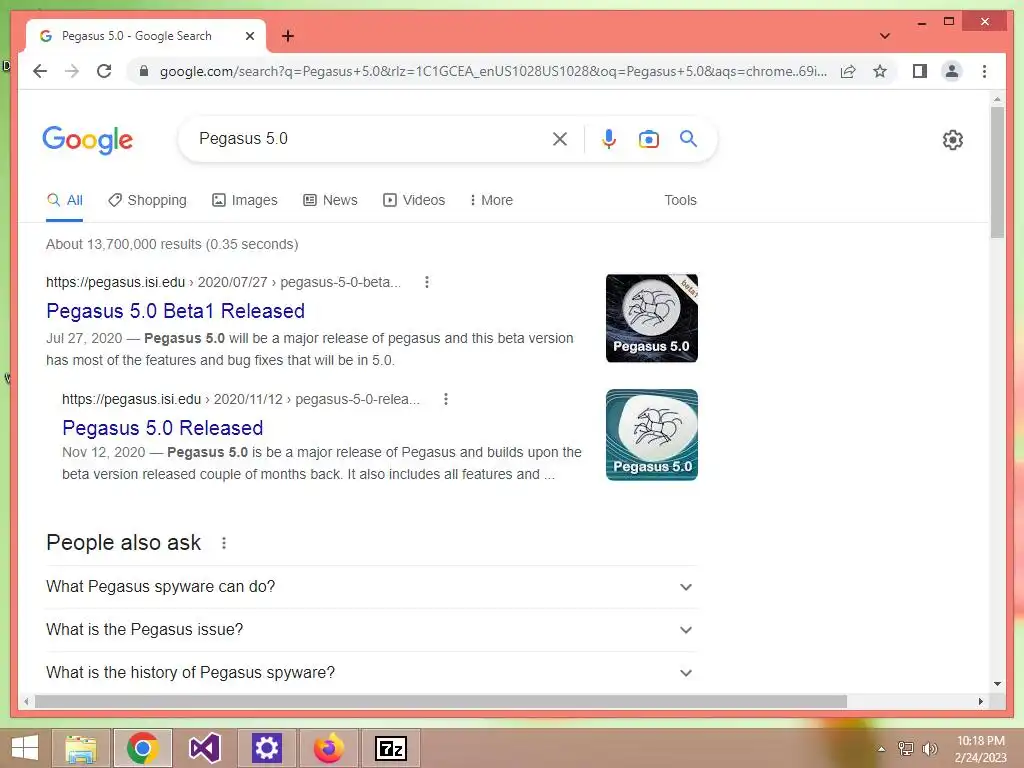Open Visual Studio from taskbar
The height and width of the screenshot is (768, 1024).
pos(204,748)
